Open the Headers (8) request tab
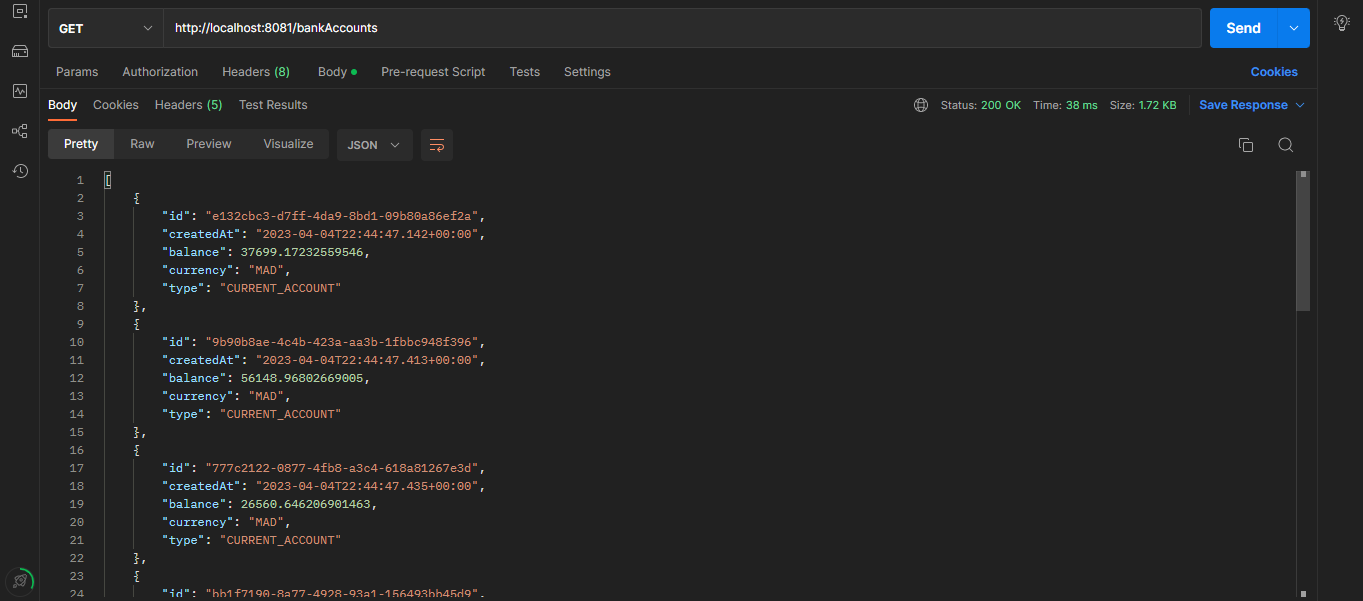This screenshot has height=601, width=1363. click(256, 71)
